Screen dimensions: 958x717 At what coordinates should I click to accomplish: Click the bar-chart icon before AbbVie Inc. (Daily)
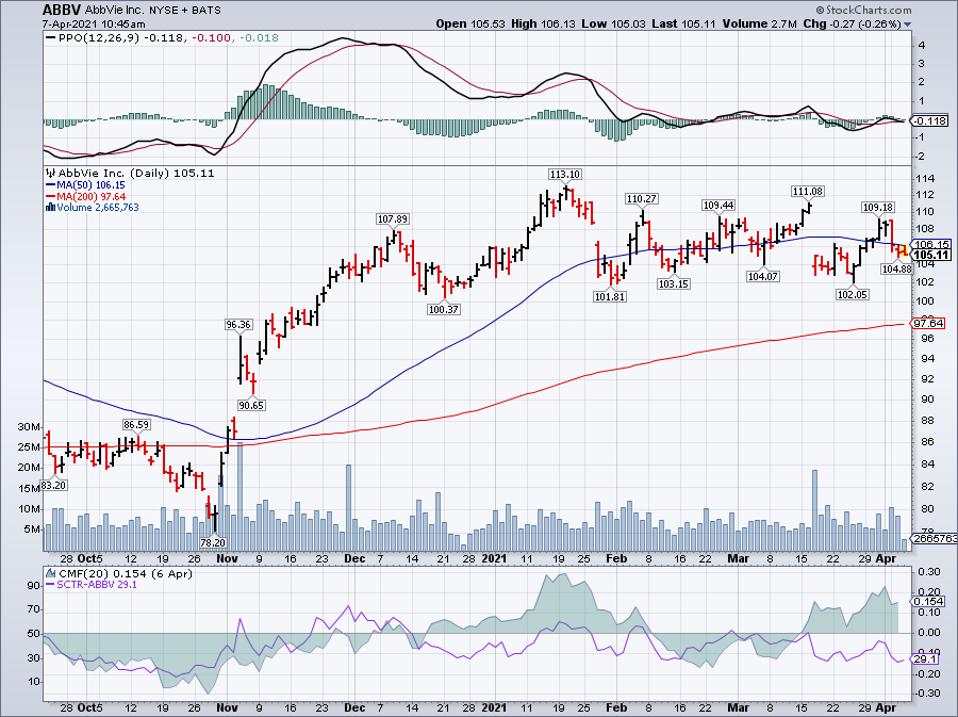50,173
